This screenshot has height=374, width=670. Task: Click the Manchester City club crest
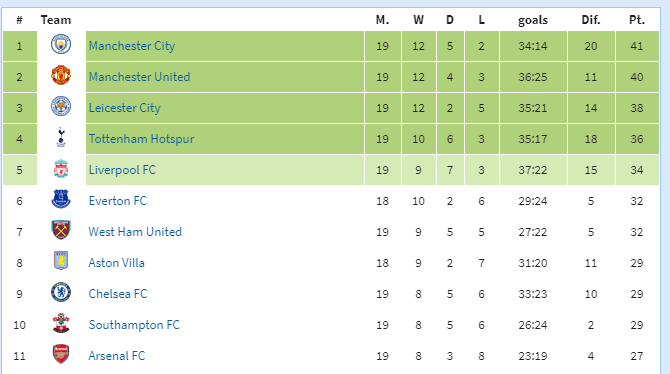[x=61, y=44]
